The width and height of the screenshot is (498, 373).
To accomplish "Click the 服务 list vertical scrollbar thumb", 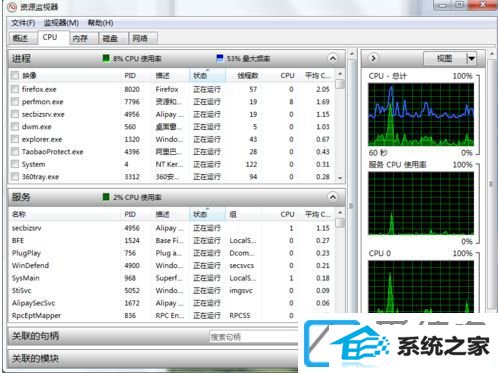I will [340, 222].
